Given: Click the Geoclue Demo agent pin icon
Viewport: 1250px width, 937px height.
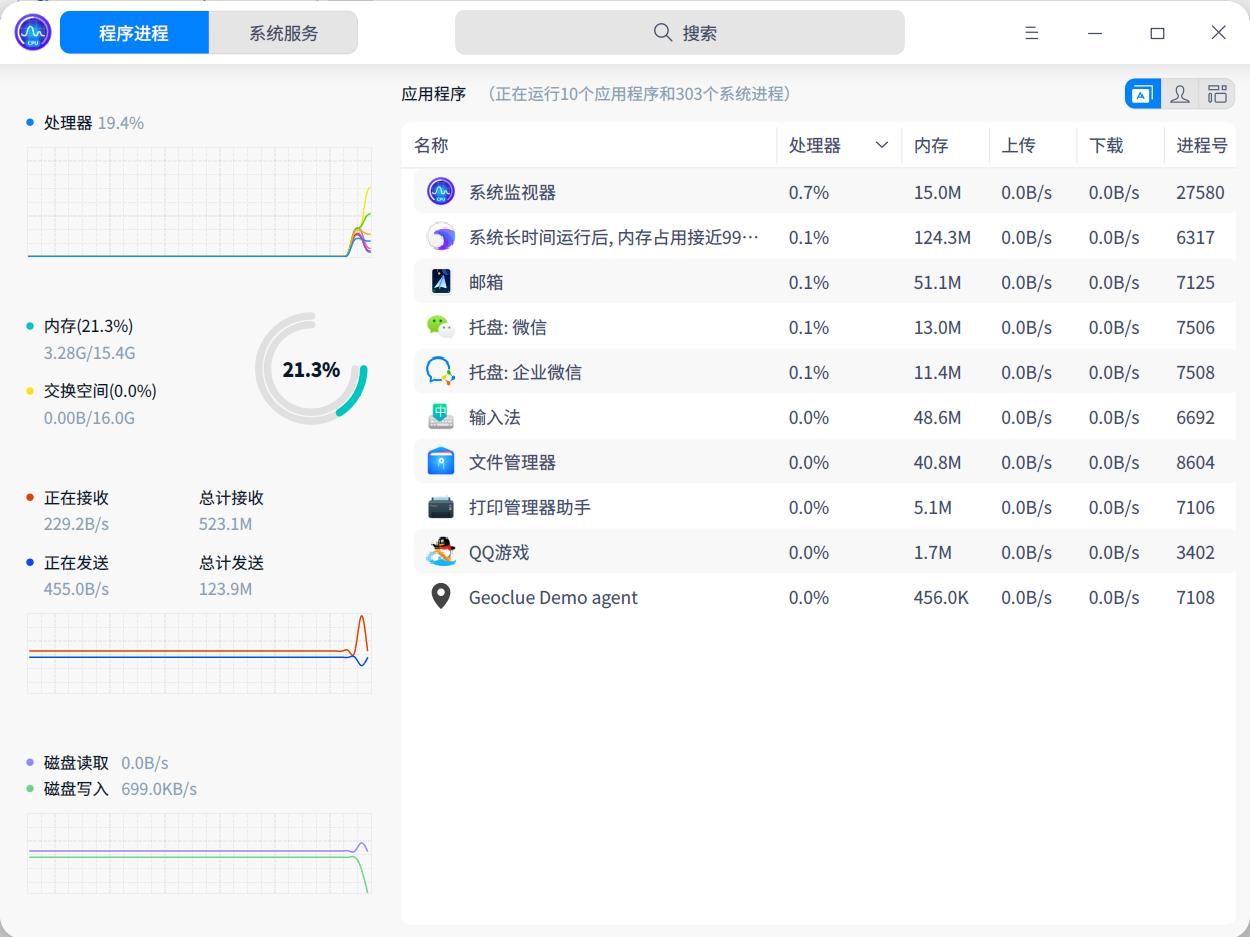Looking at the screenshot, I should pos(441,597).
